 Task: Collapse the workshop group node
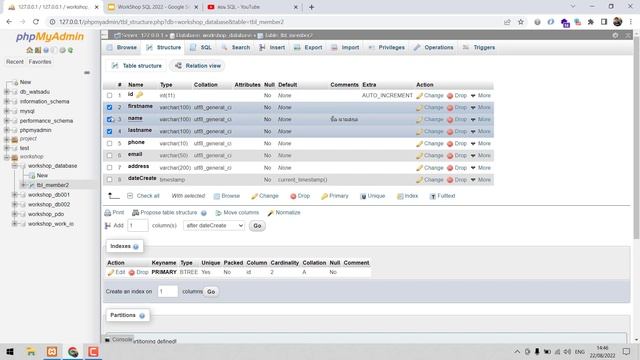coord(7,157)
